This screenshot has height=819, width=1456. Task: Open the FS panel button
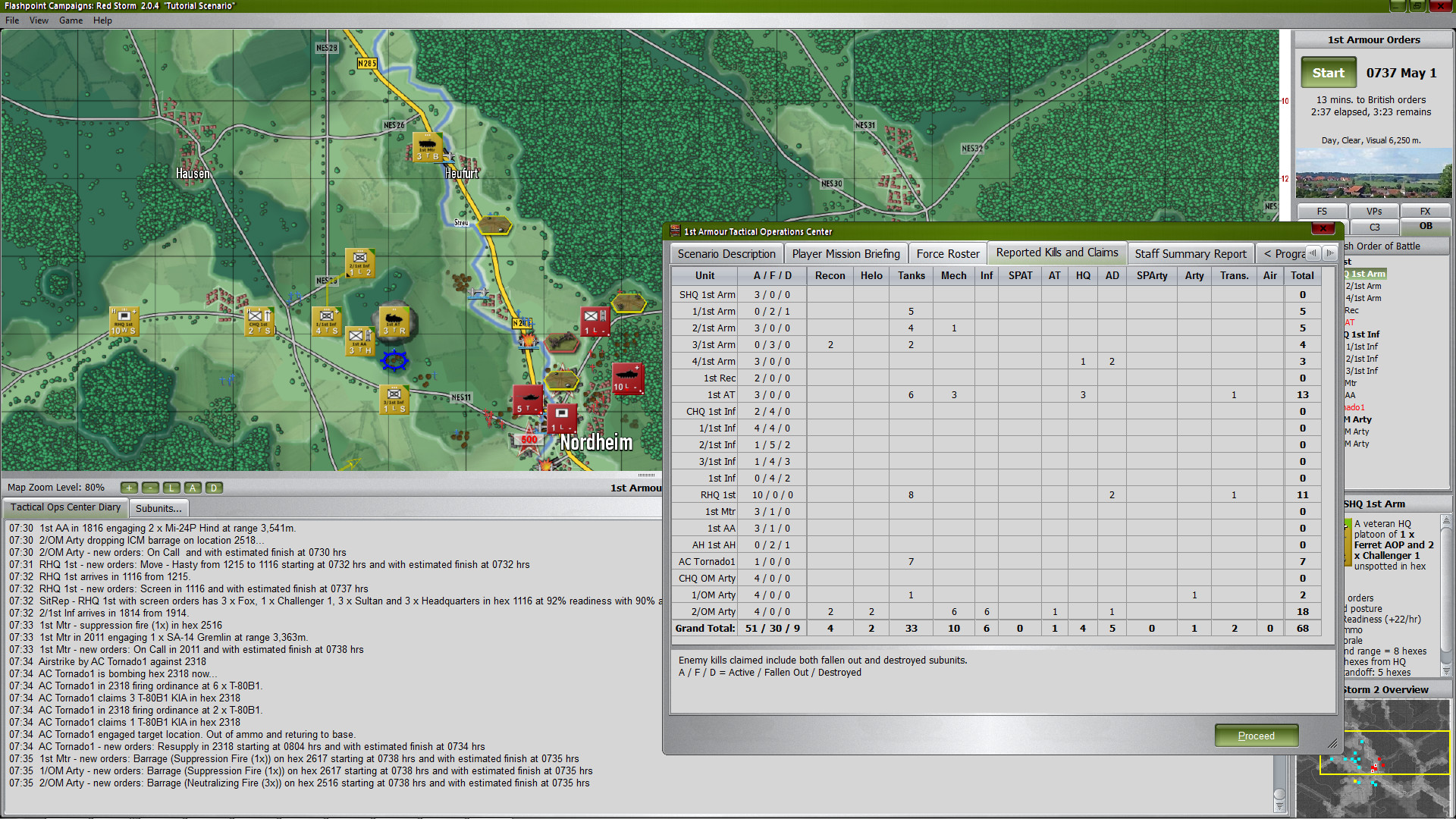[1322, 212]
